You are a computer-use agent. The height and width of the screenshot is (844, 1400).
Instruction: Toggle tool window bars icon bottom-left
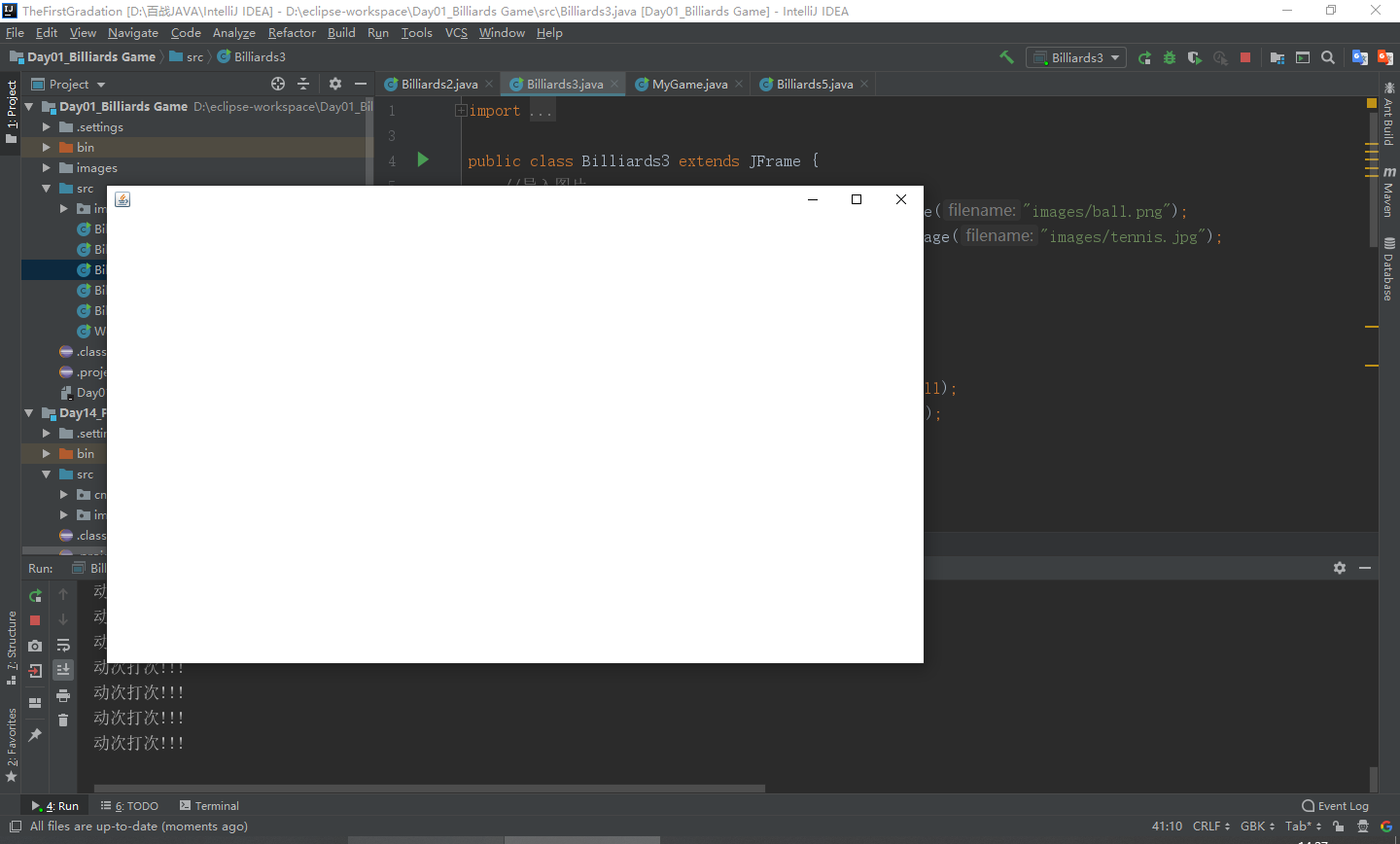pos(15,826)
